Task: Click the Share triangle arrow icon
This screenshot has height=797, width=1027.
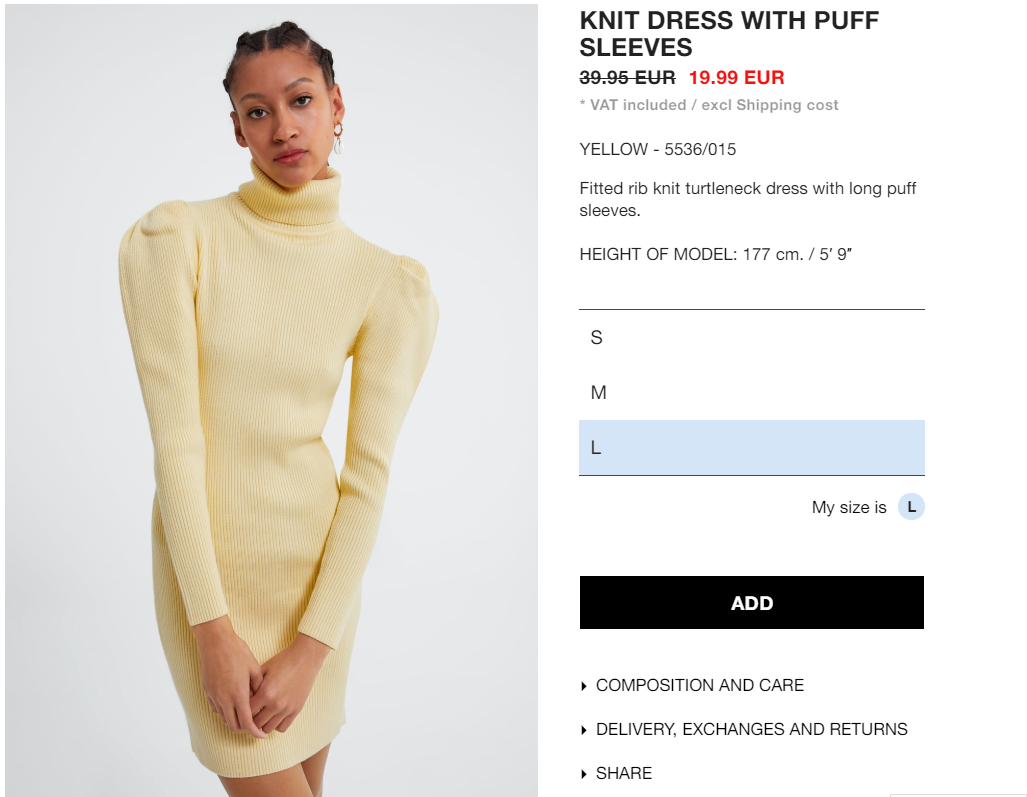Action: 584,774
